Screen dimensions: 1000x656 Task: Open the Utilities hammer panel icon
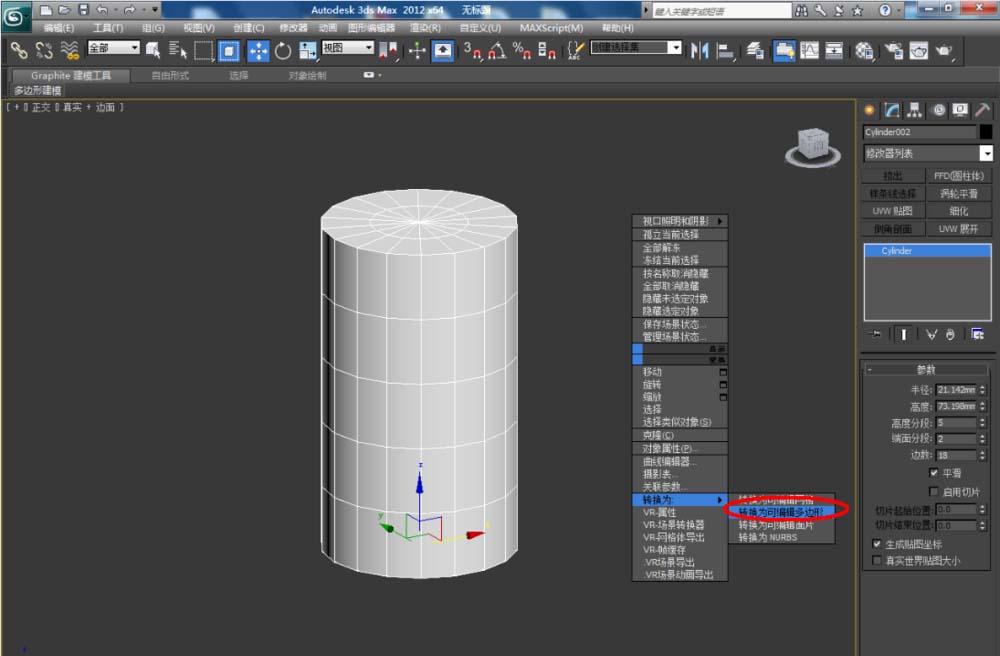tap(982, 111)
